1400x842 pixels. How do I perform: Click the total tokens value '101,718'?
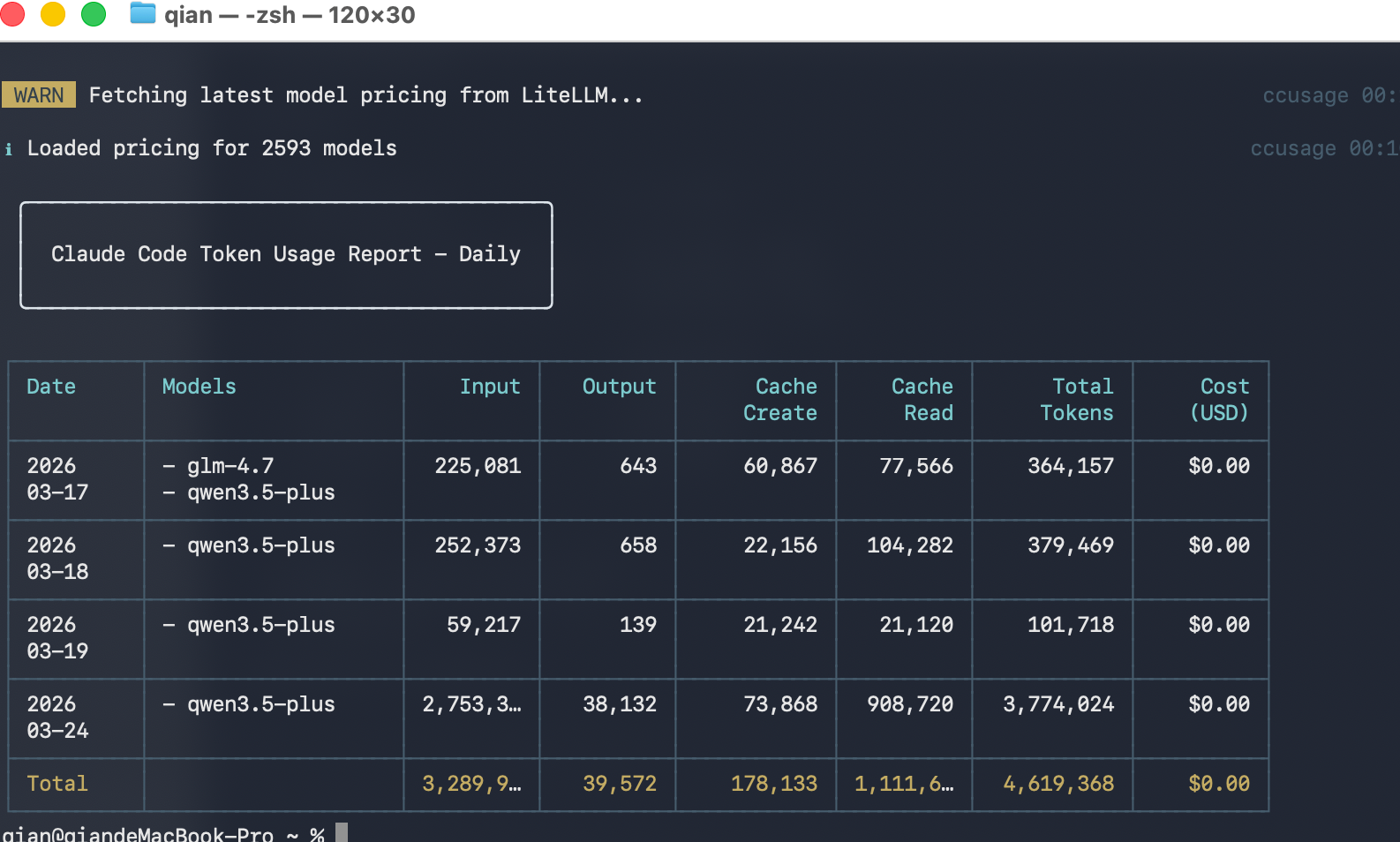1071,625
